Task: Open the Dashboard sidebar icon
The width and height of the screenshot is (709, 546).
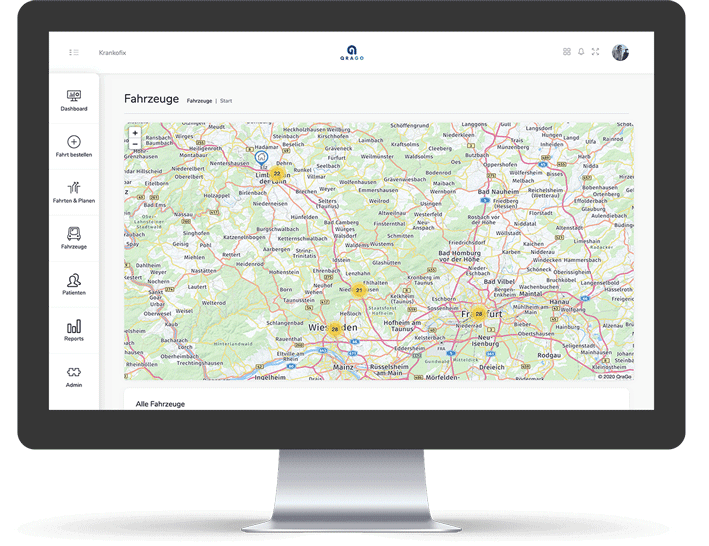Action: point(73,96)
